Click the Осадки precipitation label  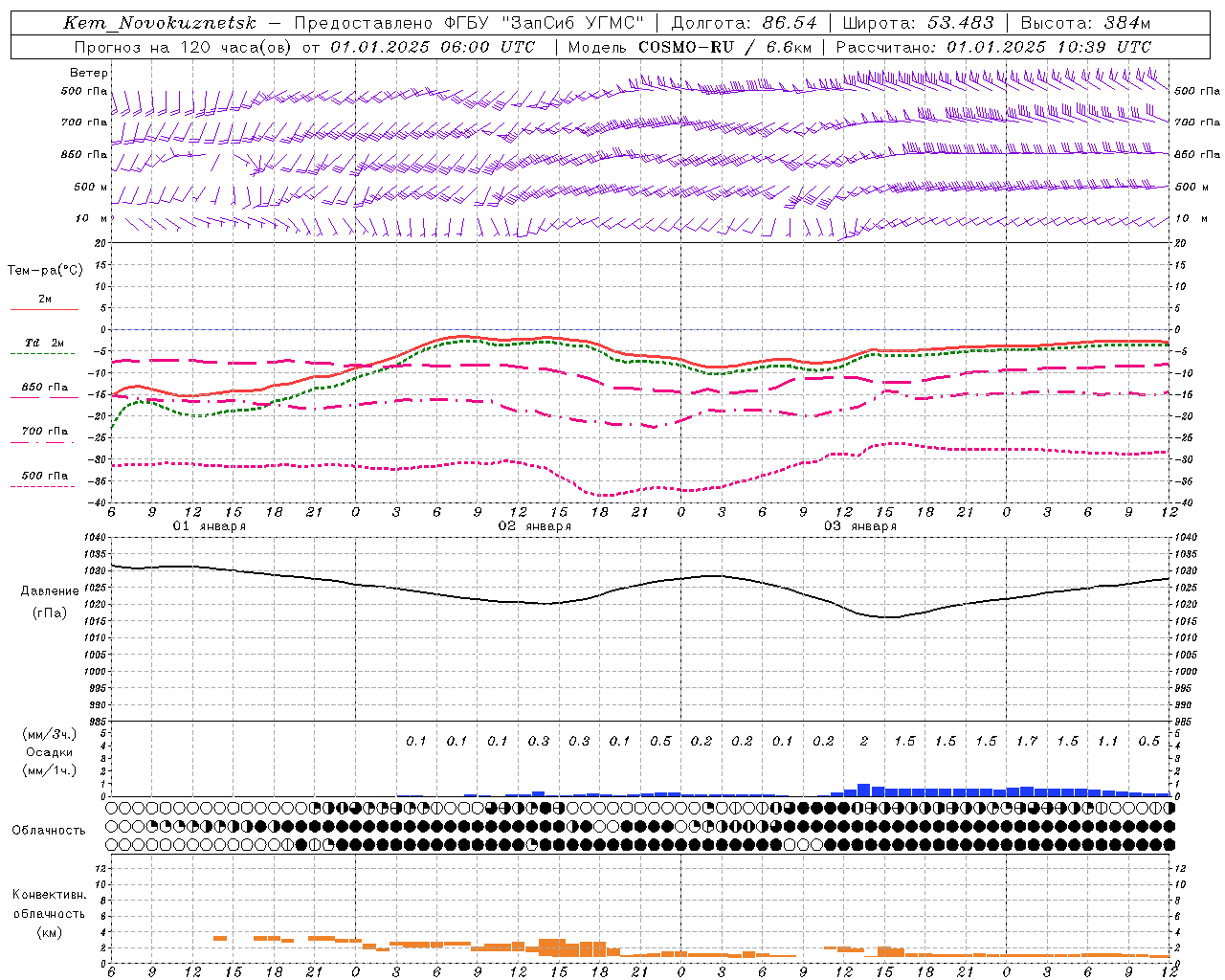pyautogui.click(x=49, y=752)
